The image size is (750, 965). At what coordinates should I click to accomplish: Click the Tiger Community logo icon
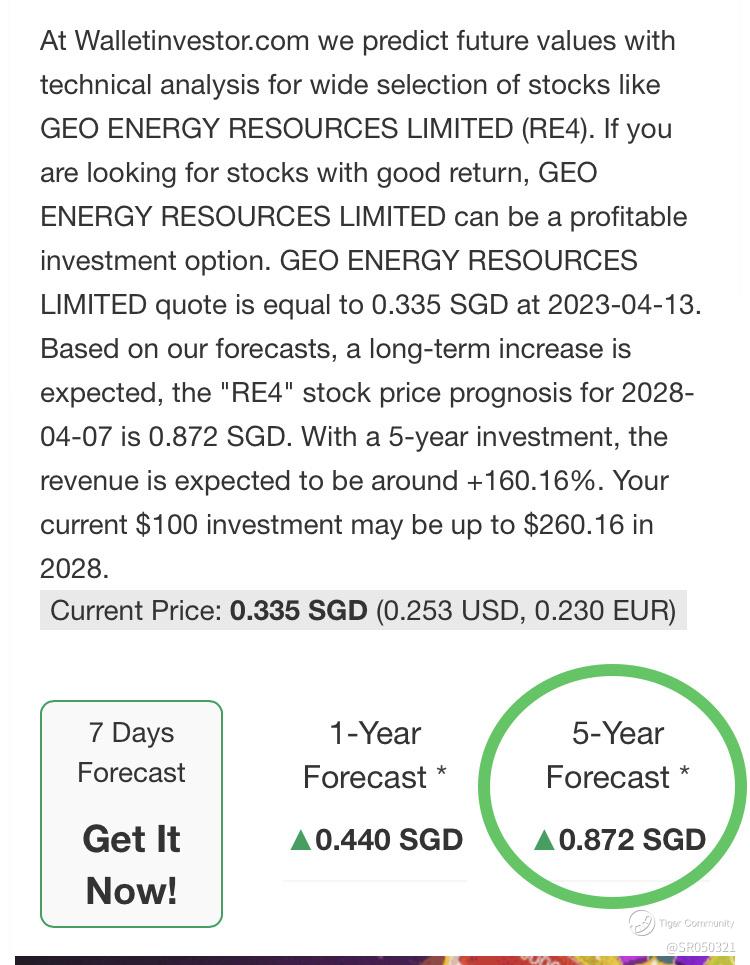(x=641, y=922)
